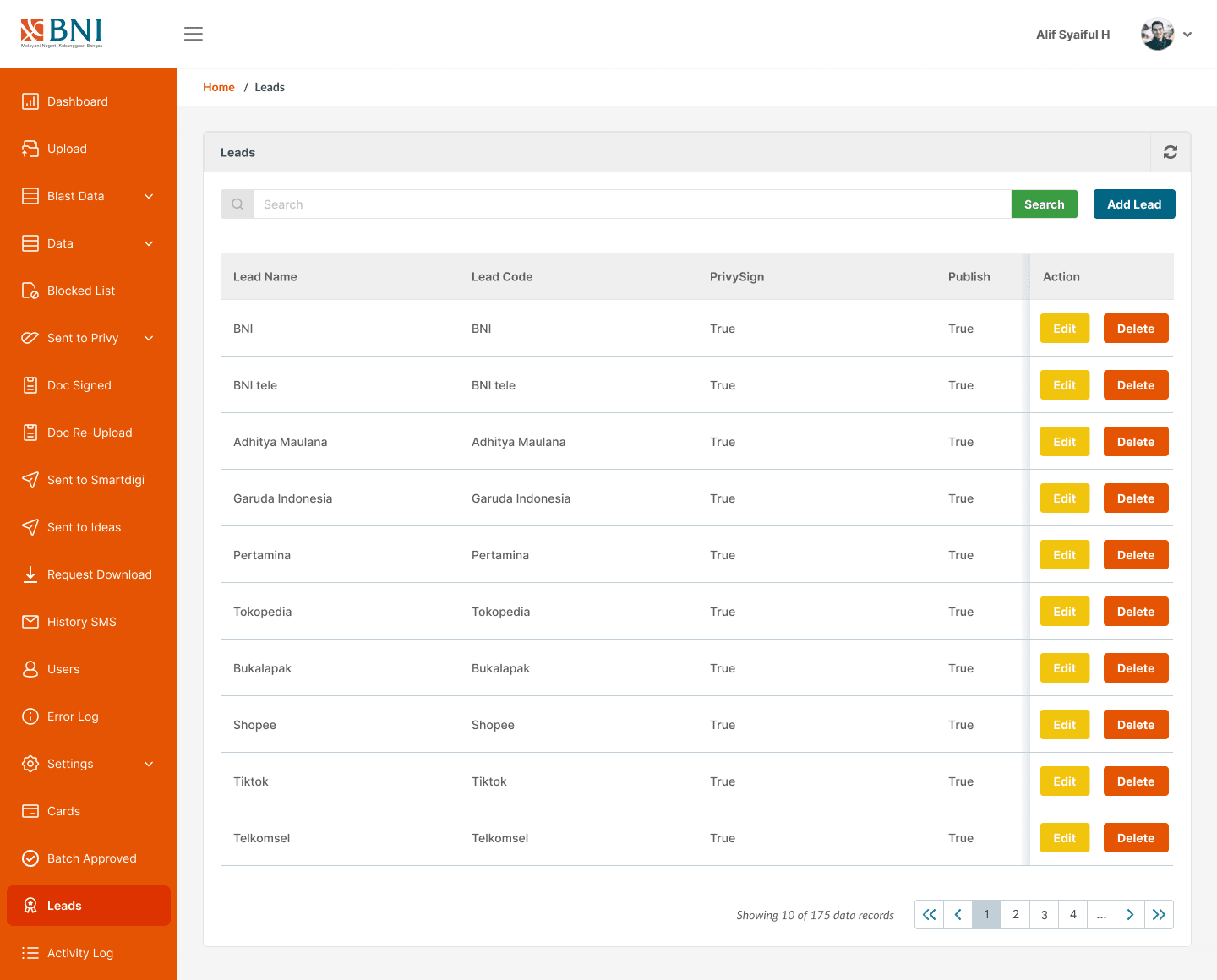
Task: Click the Sent to Ideas paper-plane icon
Action: point(30,527)
